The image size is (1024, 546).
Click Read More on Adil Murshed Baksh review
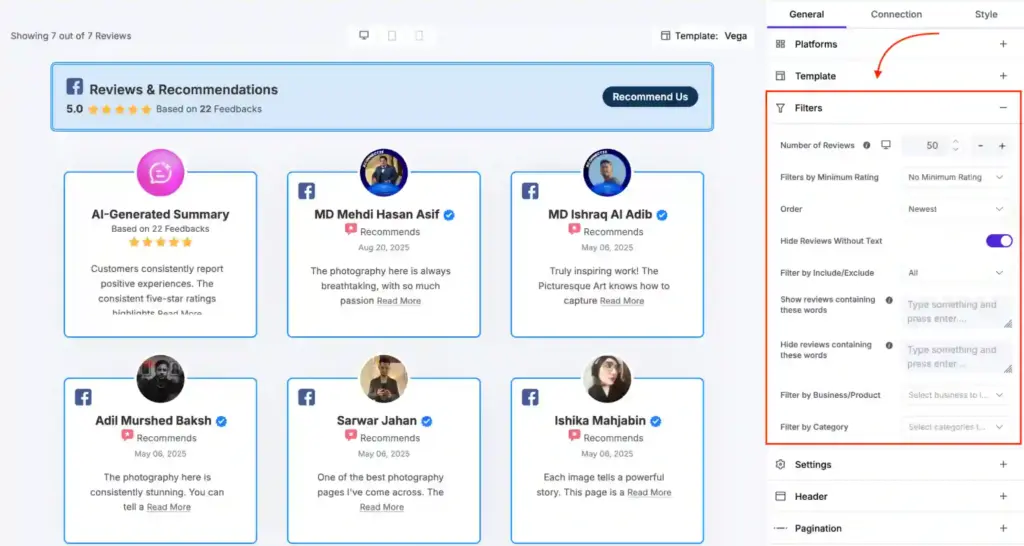pos(168,507)
